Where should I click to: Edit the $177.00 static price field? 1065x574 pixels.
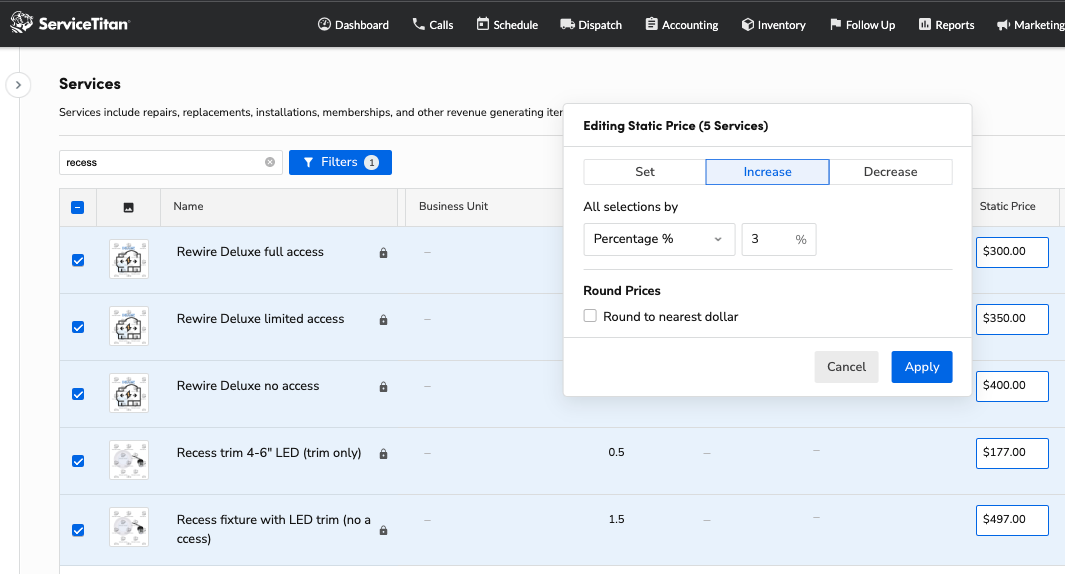[x=1012, y=453]
